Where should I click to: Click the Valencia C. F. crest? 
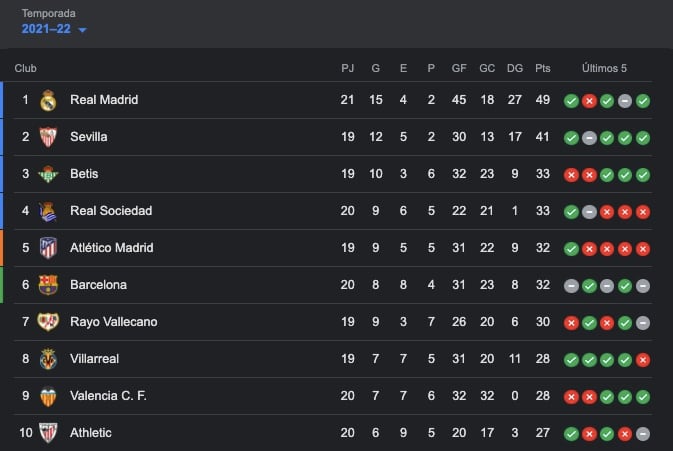click(x=47, y=396)
